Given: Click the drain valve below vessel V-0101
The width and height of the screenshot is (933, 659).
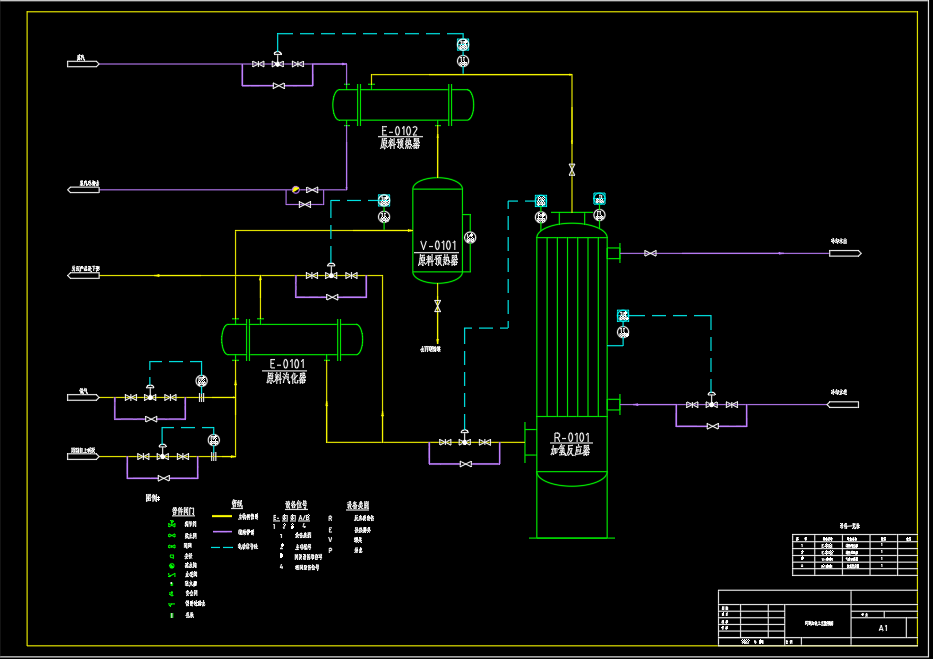Looking at the screenshot, I should 437,306.
